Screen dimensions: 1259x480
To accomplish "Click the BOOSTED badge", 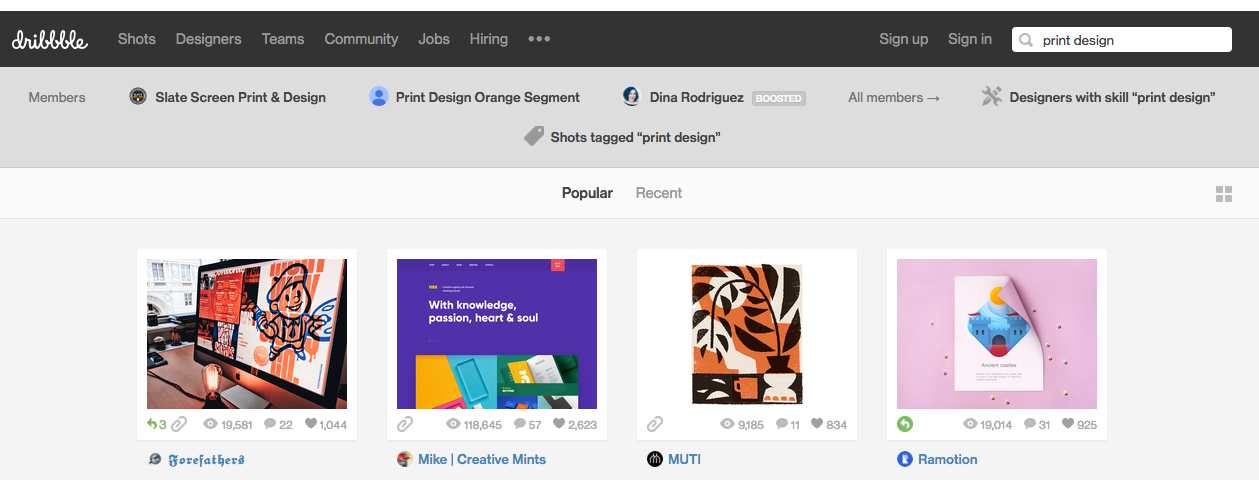I will tap(779, 98).
